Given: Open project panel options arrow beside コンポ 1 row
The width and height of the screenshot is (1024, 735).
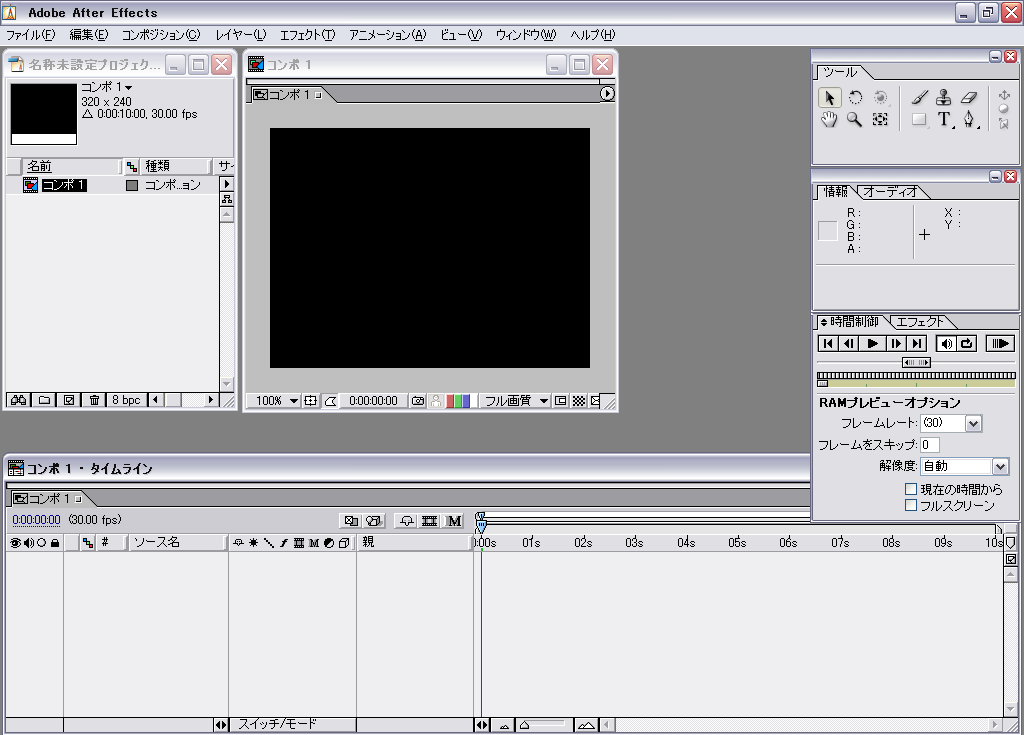Looking at the screenshot, I should point(227,184).
